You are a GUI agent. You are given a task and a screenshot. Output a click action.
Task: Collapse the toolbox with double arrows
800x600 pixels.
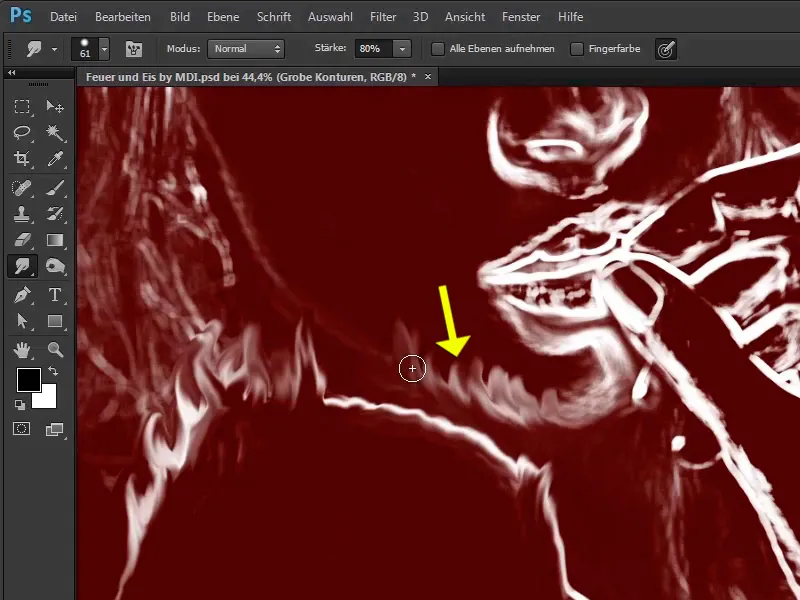pyautogui.click(x=11, y=73)
